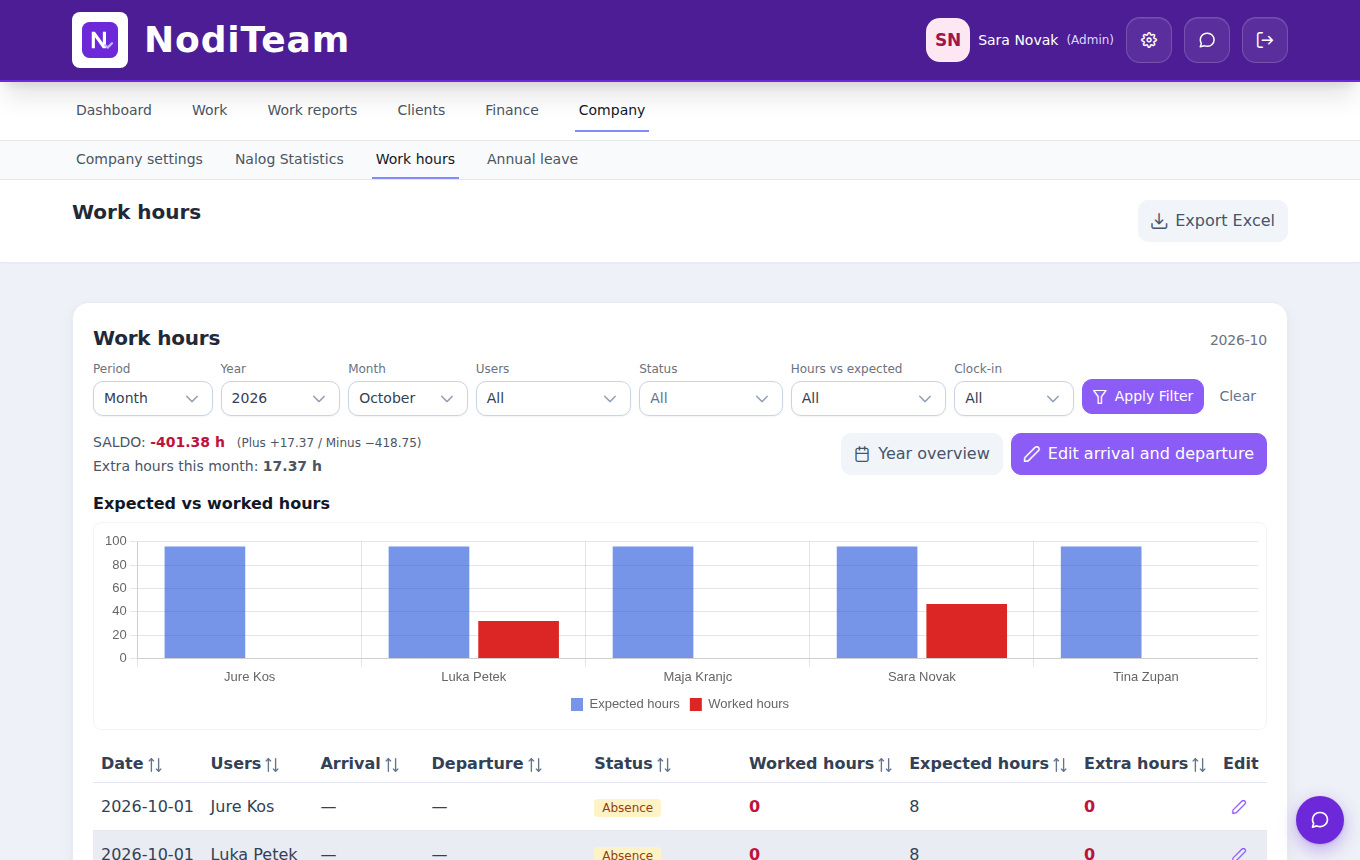This screenshot has height=860, width=1360.
Task: Switch to Nalog Statistics sub-tab
Action: pos(289,159)
